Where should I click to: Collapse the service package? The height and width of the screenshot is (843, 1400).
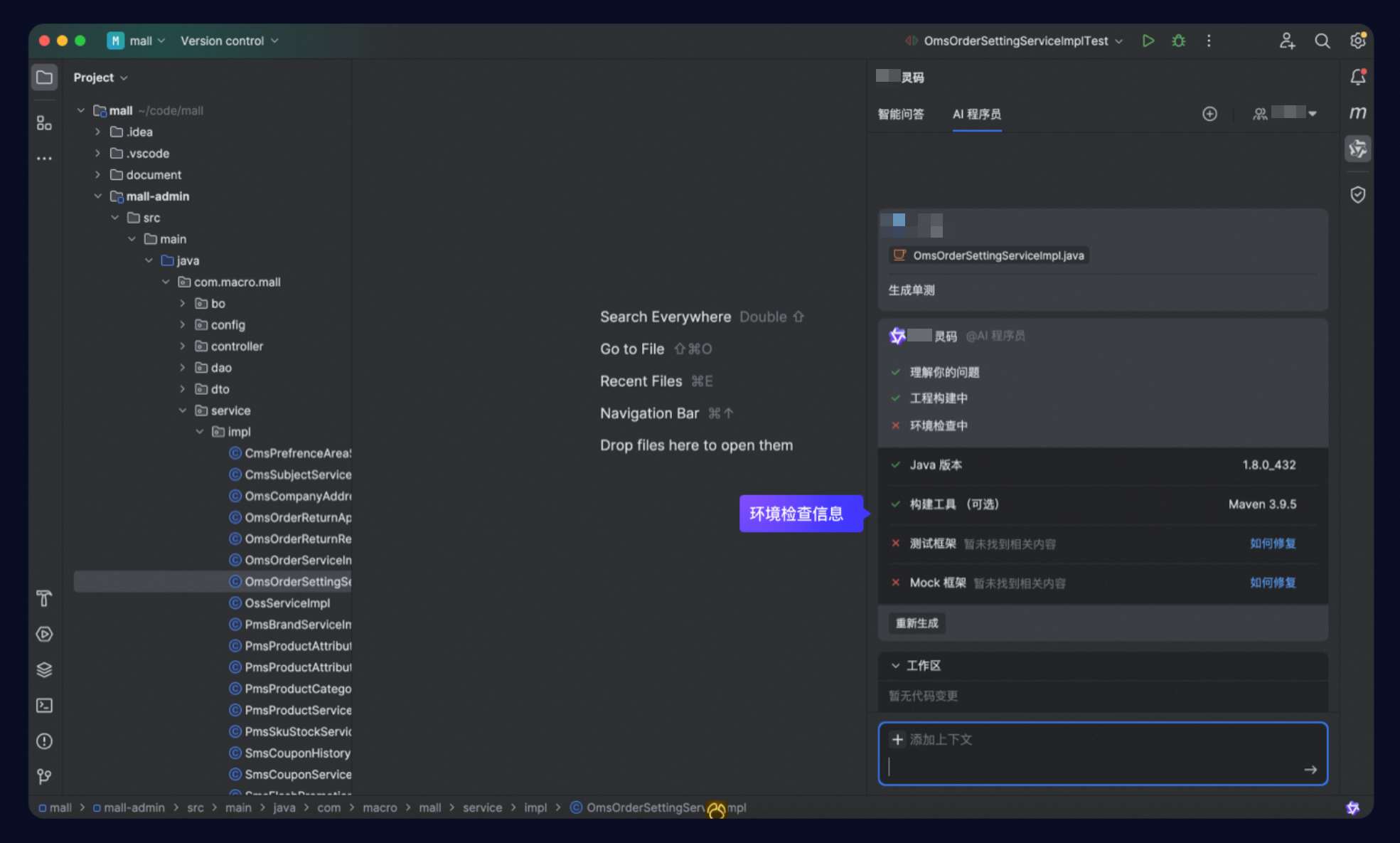point(183,410)
